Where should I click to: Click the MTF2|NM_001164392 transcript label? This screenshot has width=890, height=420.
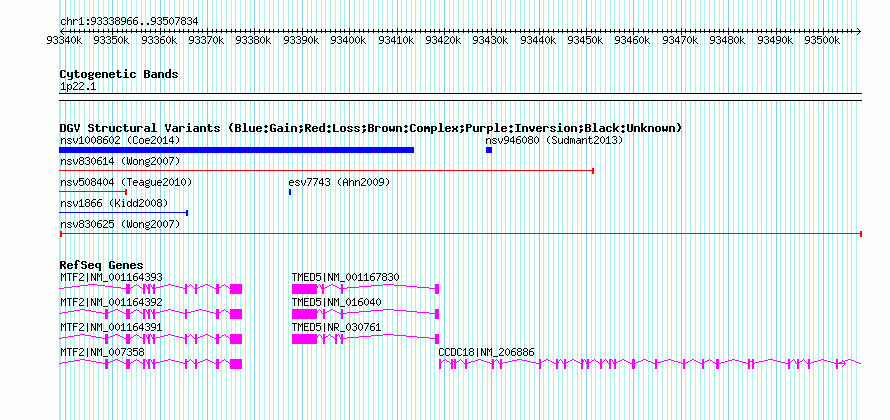click(111, 303)
